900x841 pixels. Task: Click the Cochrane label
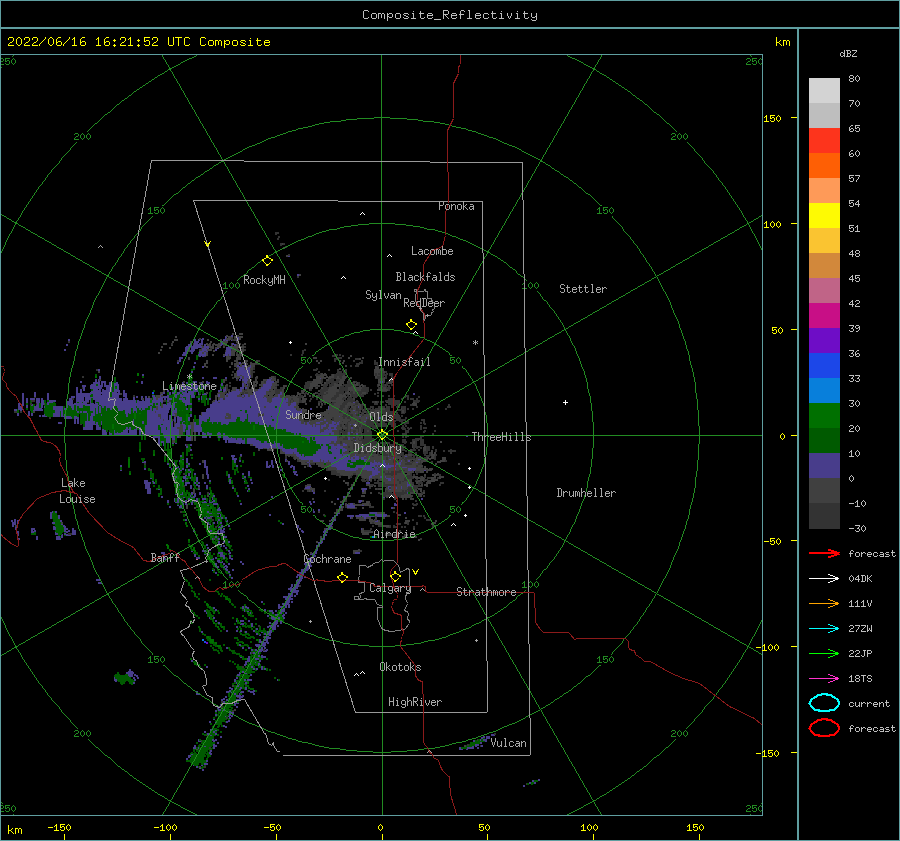[327, 559]
